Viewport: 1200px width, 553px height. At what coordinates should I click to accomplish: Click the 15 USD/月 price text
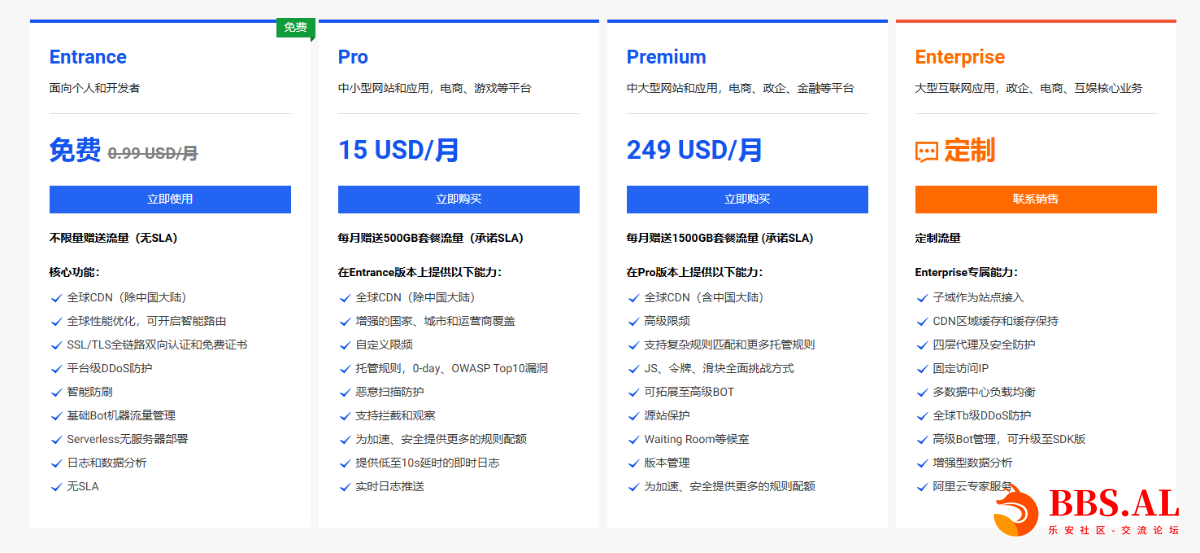click(x=399, y=150)
